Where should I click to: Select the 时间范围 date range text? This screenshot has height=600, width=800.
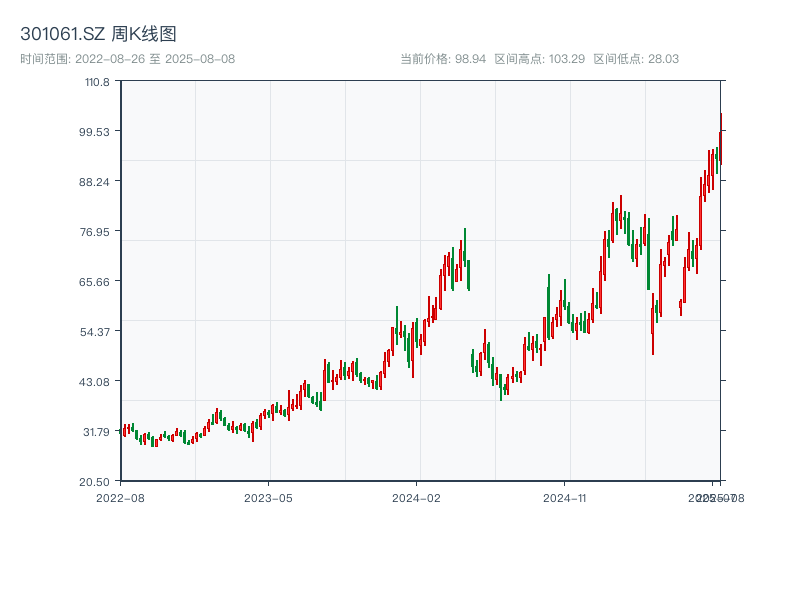(x=127, y=59)
